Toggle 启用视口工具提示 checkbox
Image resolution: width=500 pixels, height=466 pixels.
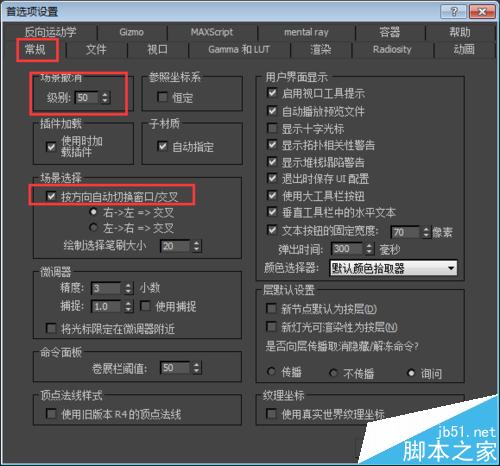click(272, 92)
